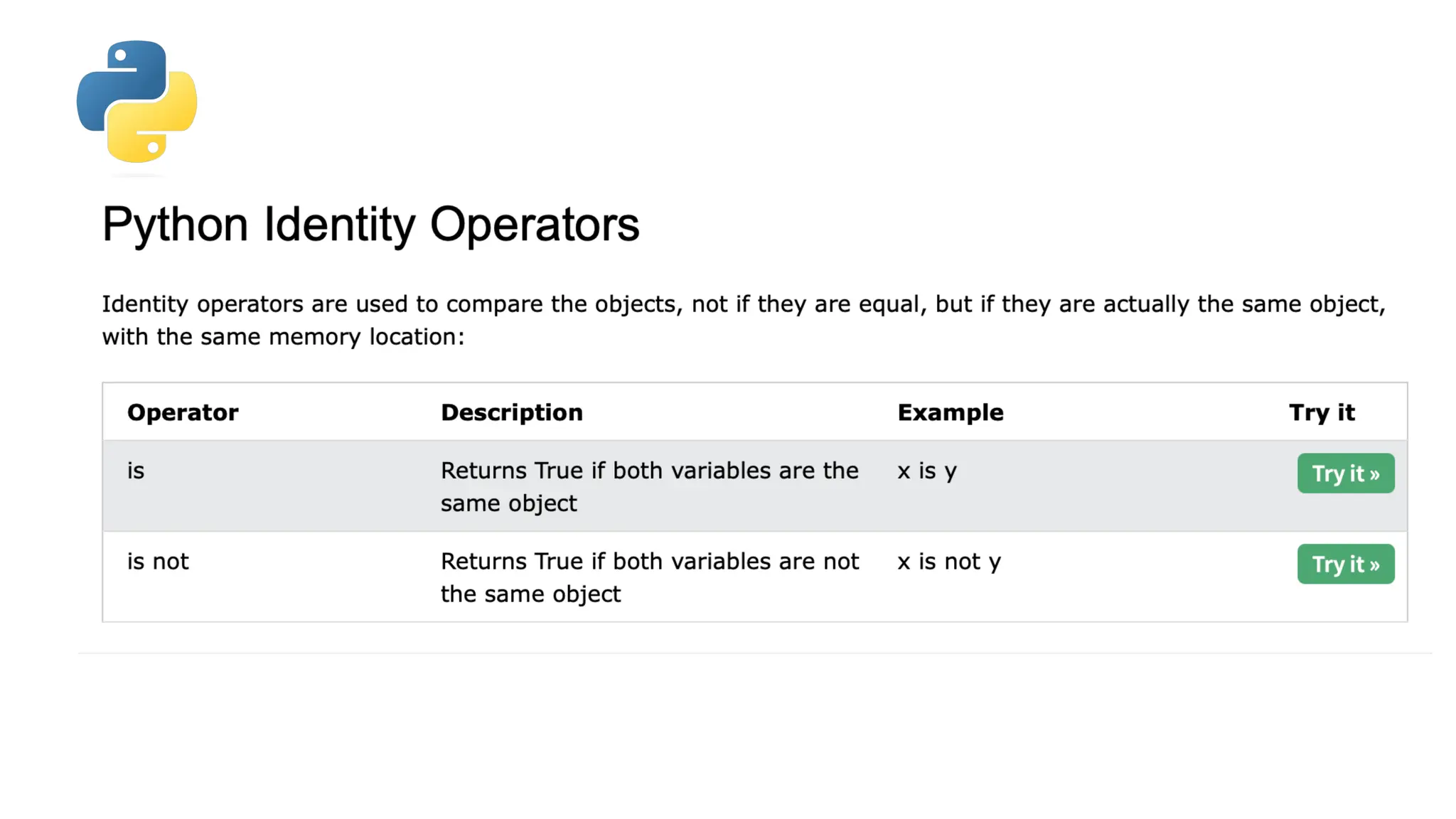Viewport: 1456px width, 819px height.
Task: Click the horizontal divider below table
Action: 755,653
